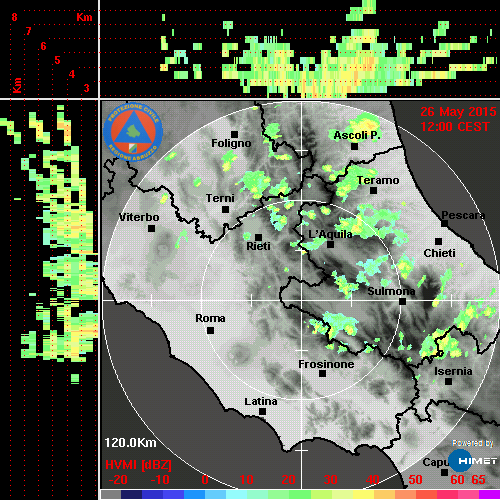
Task: Pick the yellow swatch on the dBZ colorbar
Action: (x=363, y=494)
